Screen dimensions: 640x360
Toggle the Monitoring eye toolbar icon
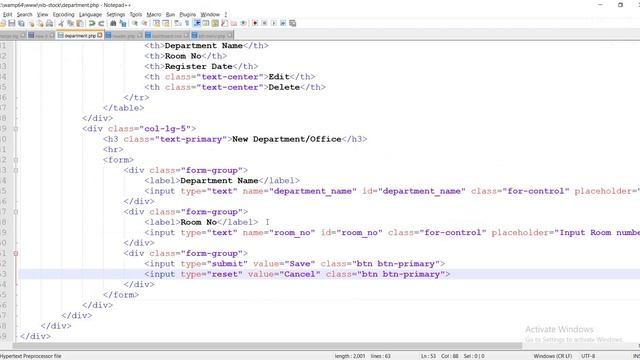(x=243, y=23)
